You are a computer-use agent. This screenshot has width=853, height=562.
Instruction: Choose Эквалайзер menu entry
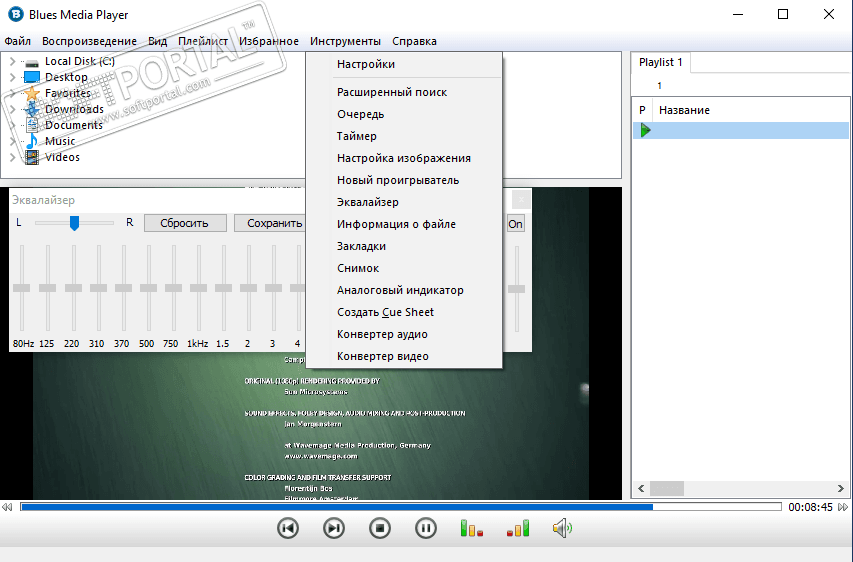[x=404, y=202]
